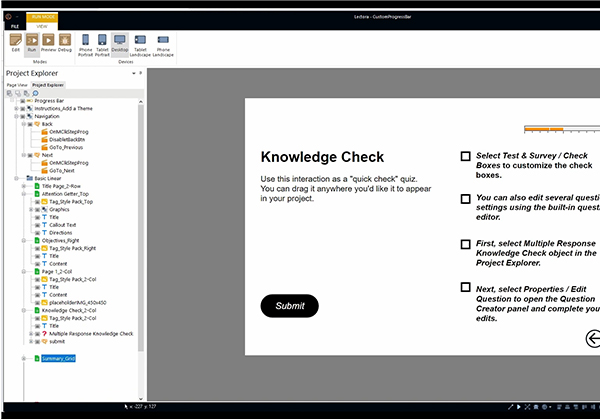Collapse the Basic Linear chapter node

(x=16, y=178)
